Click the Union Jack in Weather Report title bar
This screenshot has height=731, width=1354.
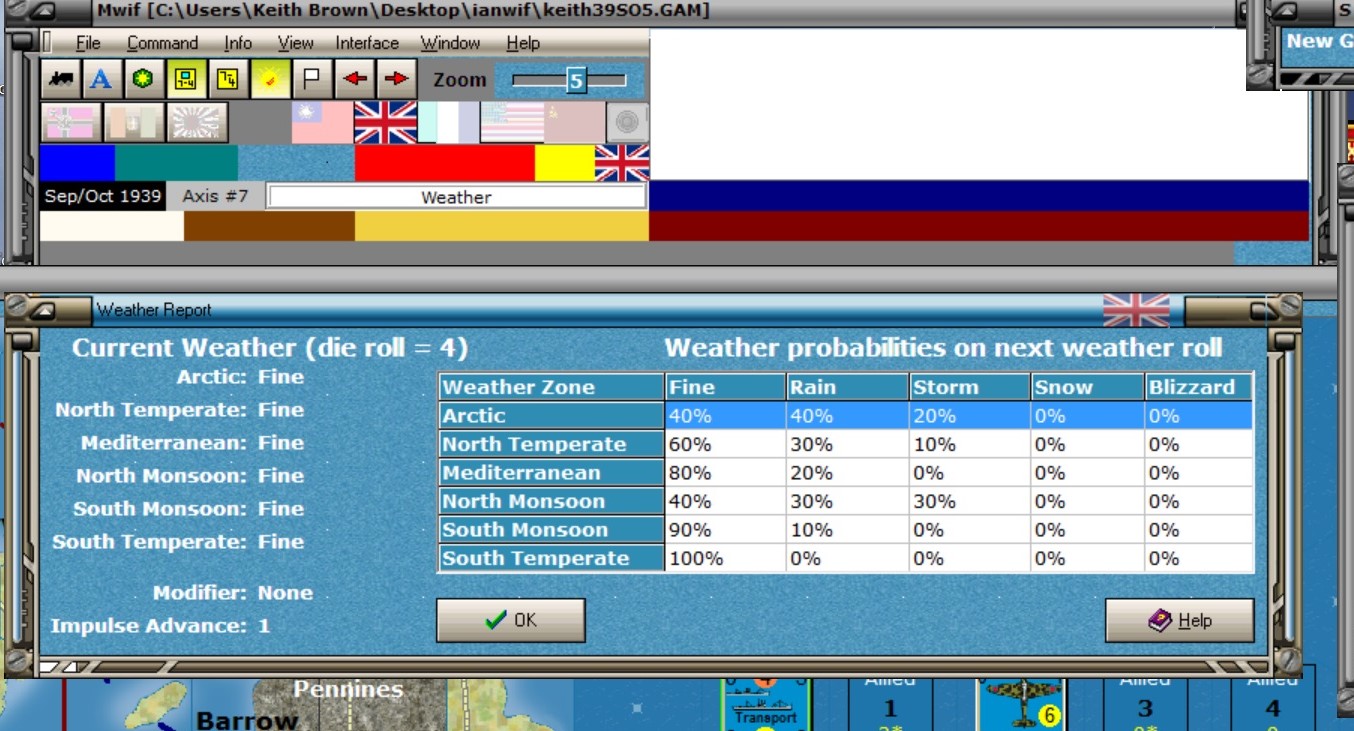click(x=1136, y=310)
